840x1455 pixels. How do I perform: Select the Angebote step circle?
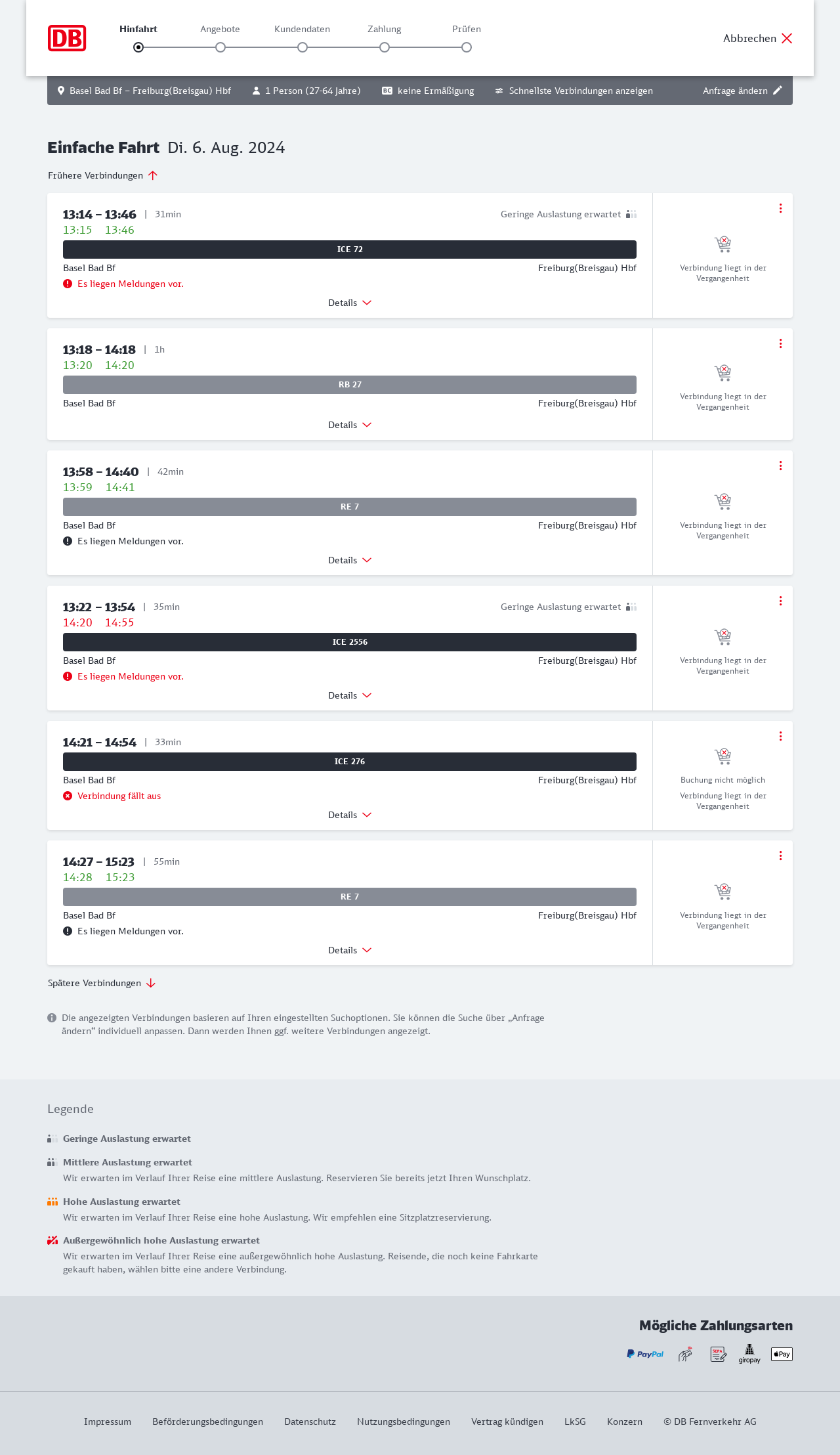[x=220, y=47]
